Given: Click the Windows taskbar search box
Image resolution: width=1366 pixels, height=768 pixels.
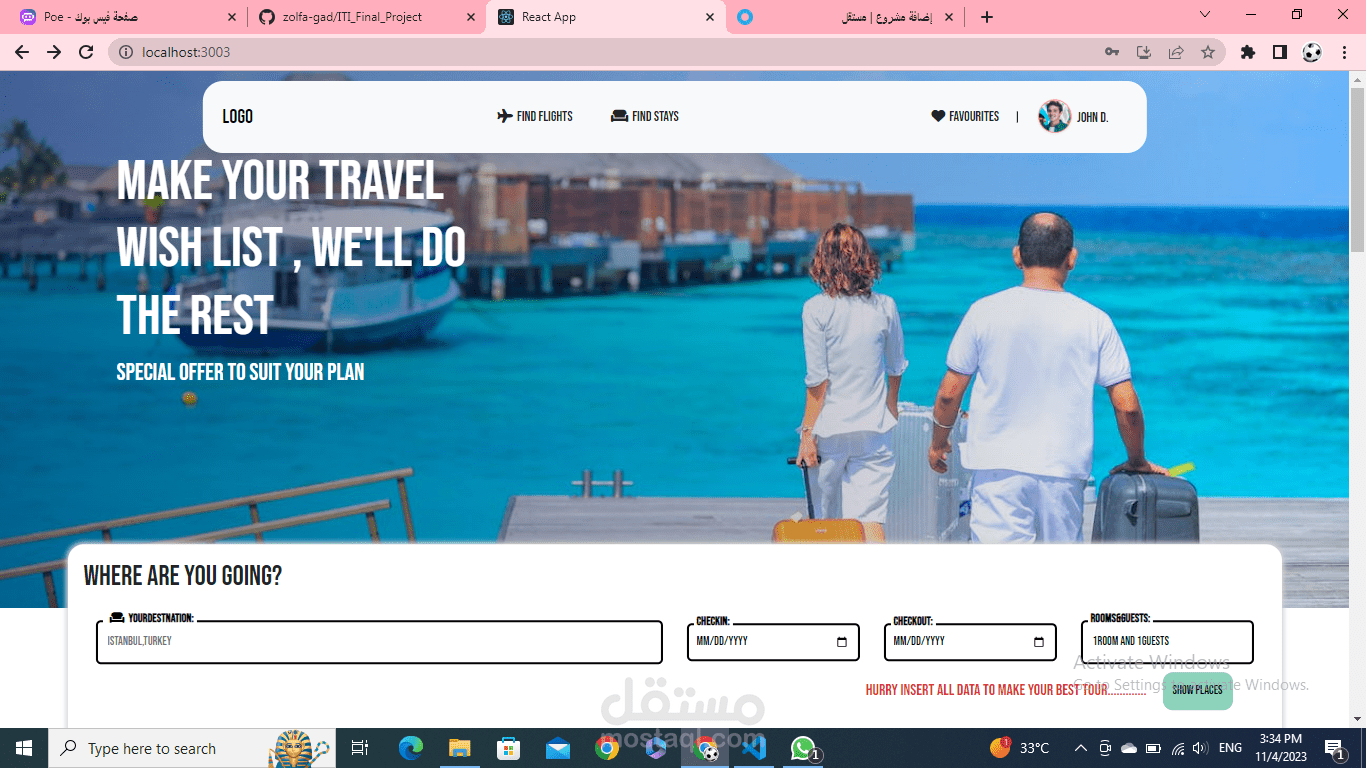Looking at the screenshot, I should click(x=190, y=748).
